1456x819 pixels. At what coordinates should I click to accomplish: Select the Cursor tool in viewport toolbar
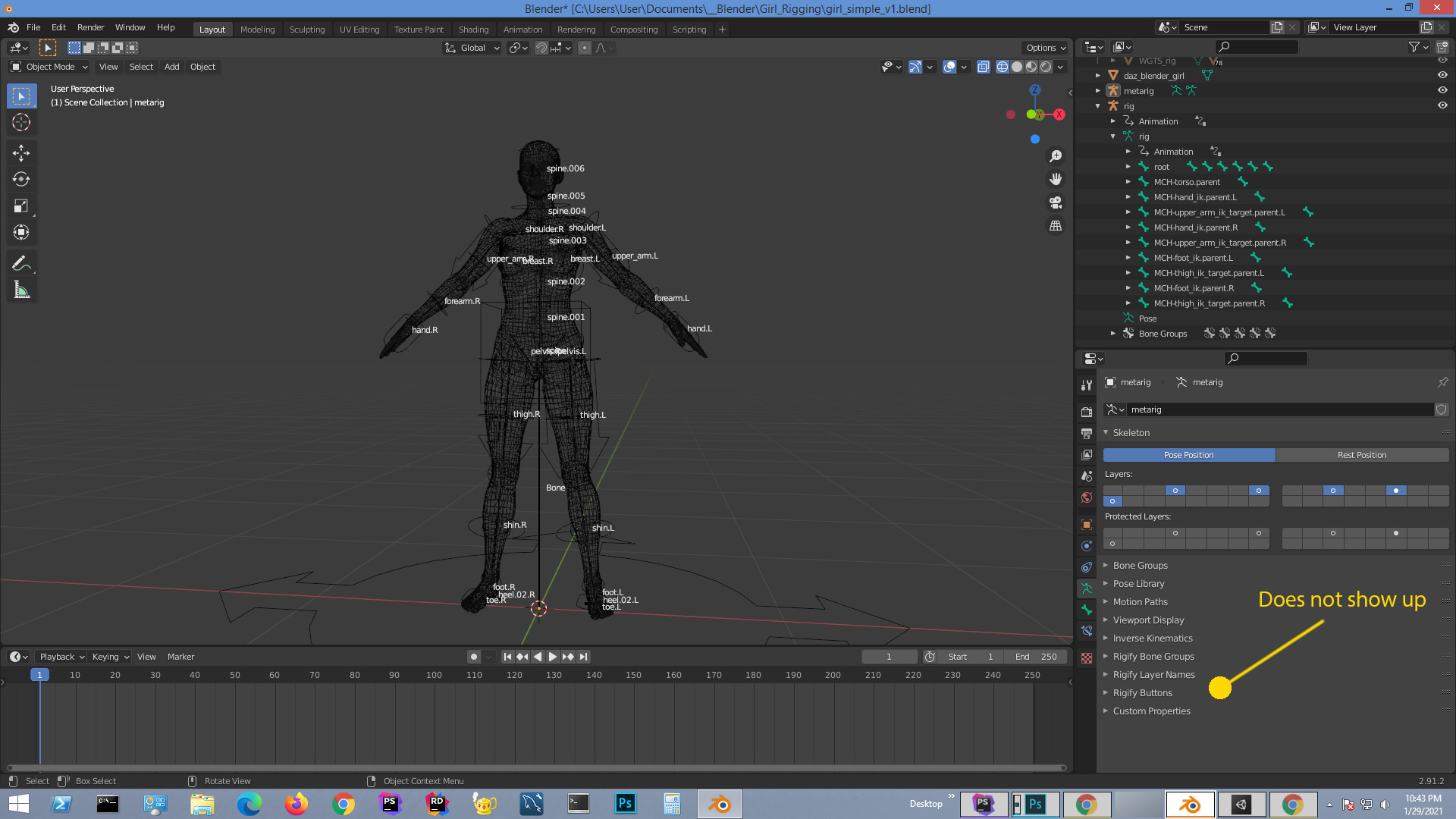click(21, 122)
